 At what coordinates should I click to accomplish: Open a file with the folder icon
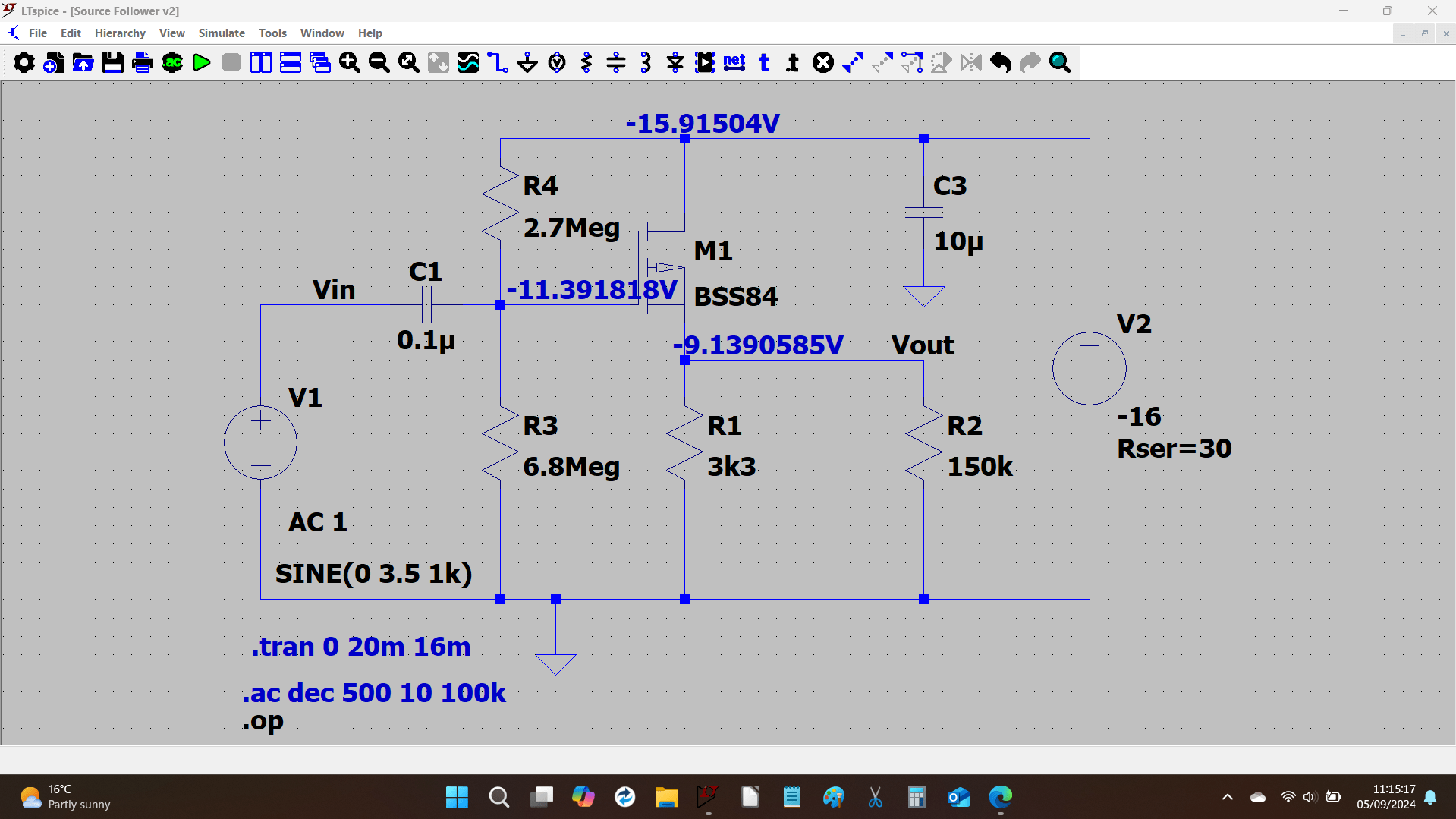83,62
